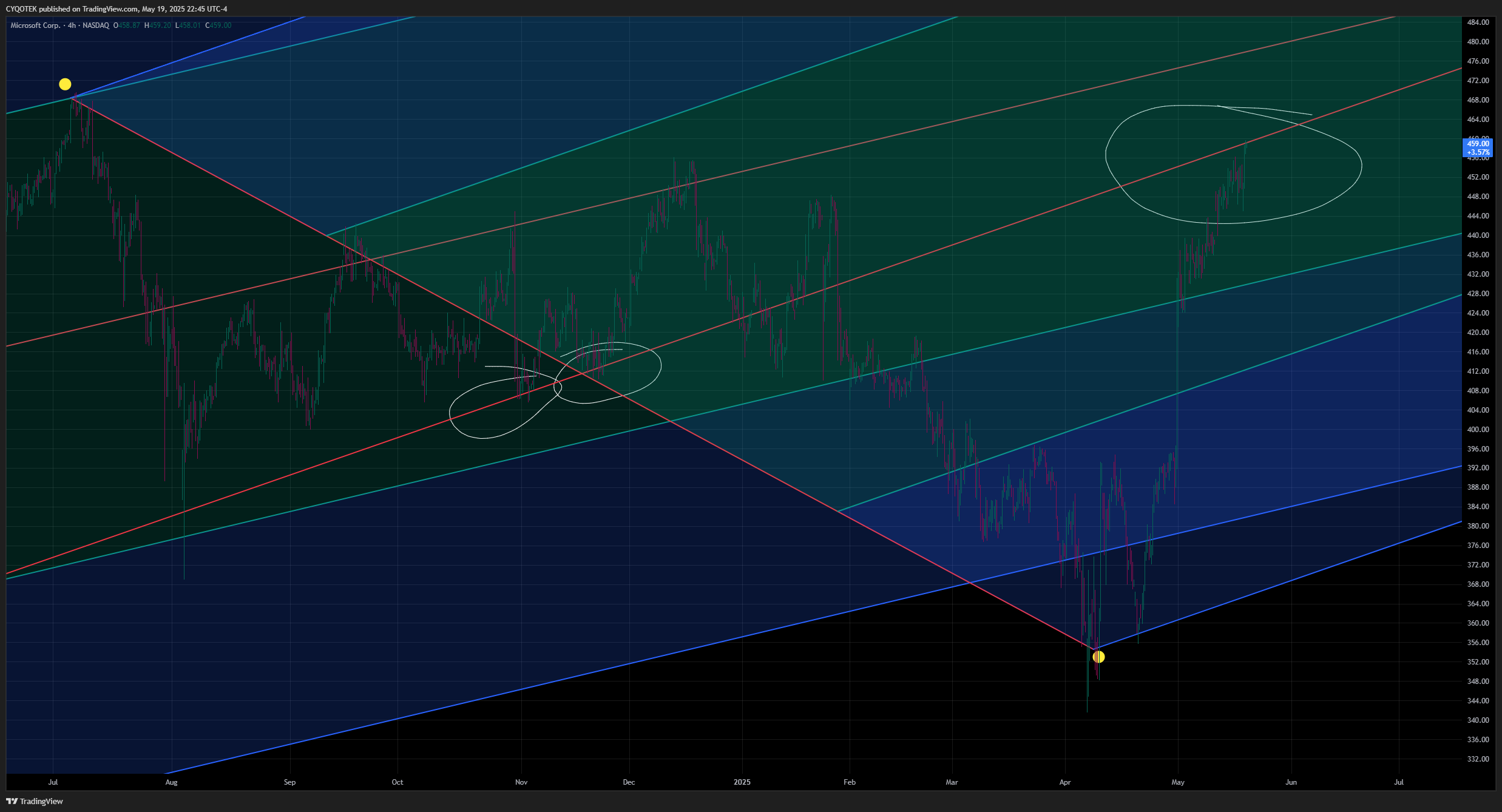Screen dimensions: 1502x812
Task: Click the +3.57% change tag on price axis
Action: click(1478, 152)
